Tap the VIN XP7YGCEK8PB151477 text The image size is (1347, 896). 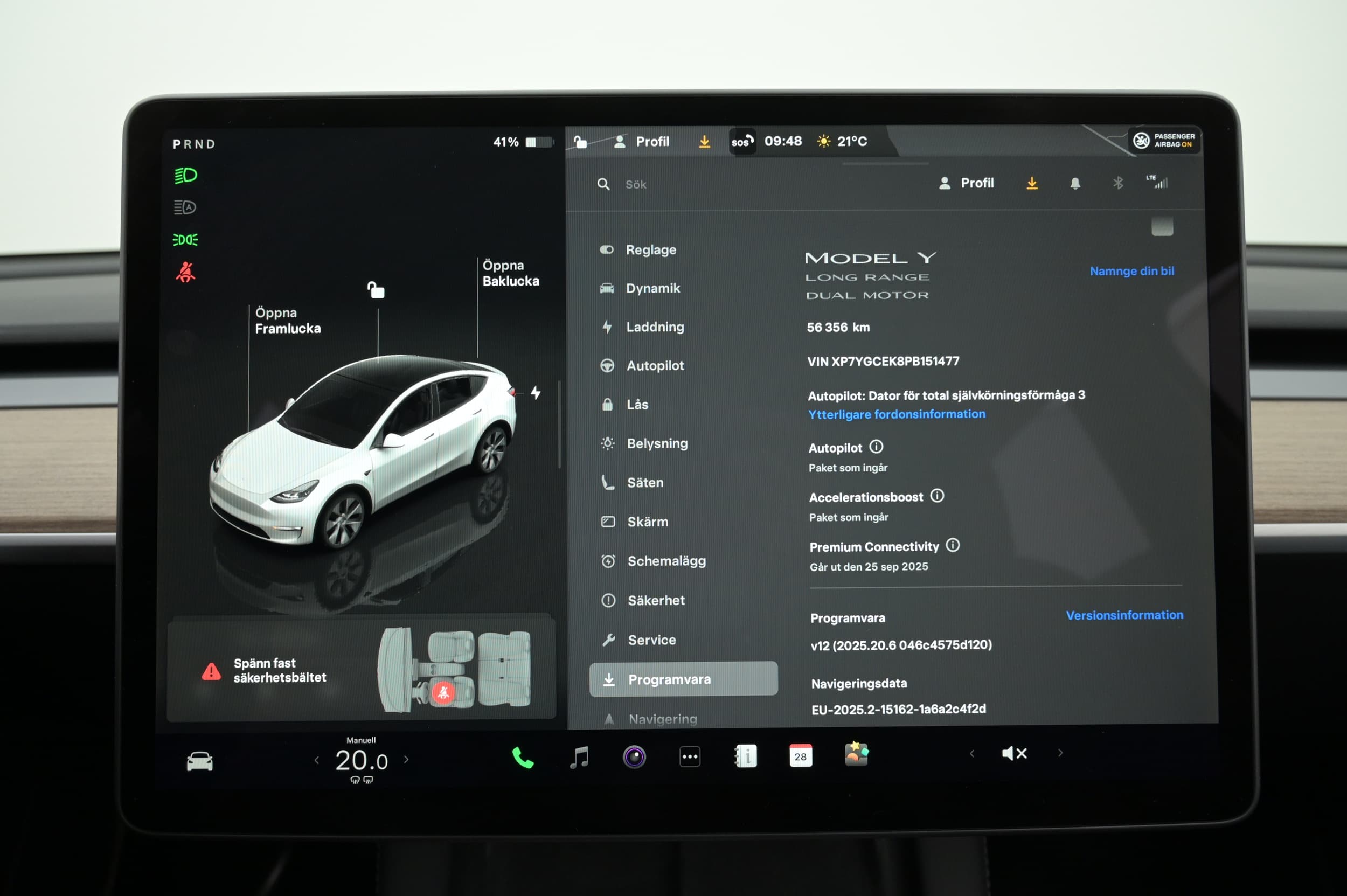coord(883,361)
